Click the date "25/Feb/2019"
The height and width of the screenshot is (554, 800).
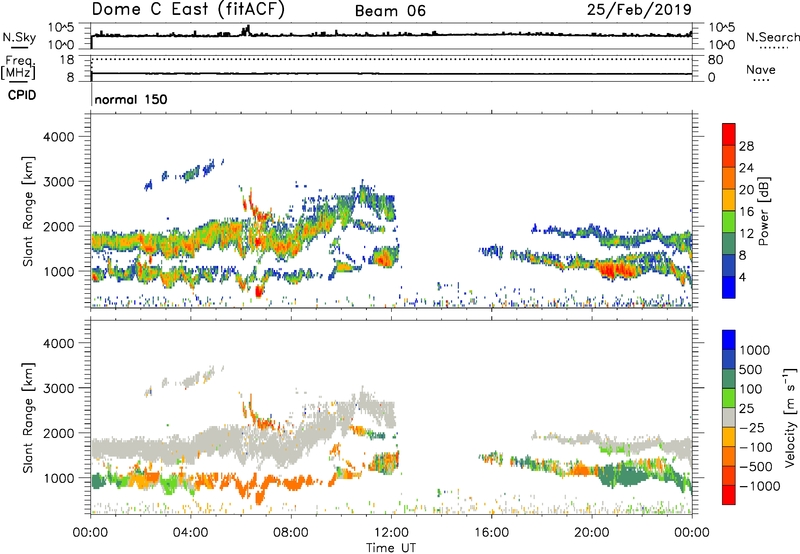click(639, 10)
